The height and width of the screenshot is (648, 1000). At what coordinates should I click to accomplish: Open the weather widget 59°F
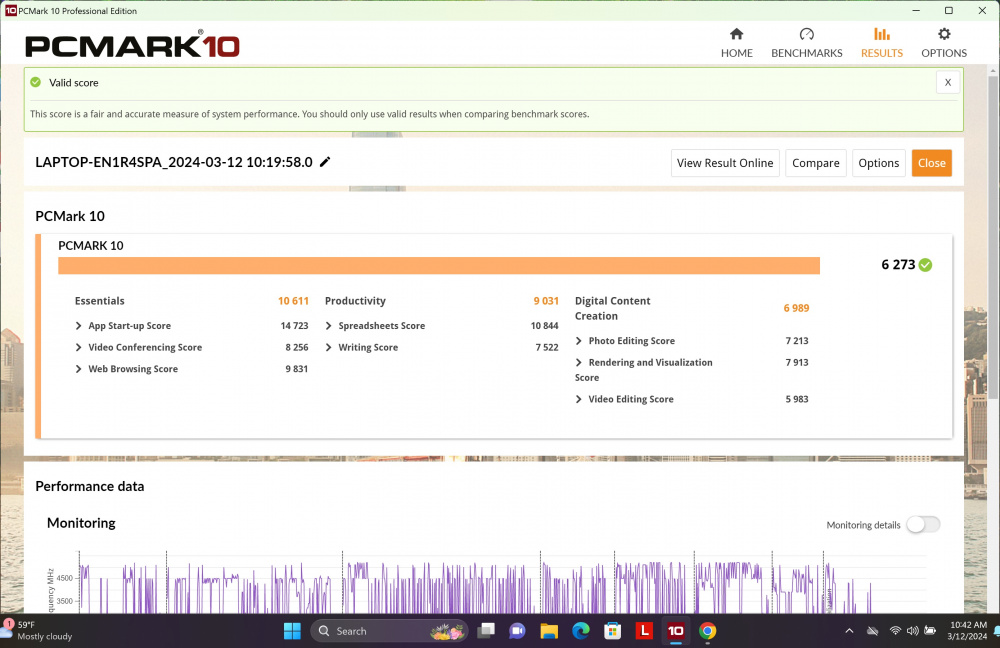point(38,631)
